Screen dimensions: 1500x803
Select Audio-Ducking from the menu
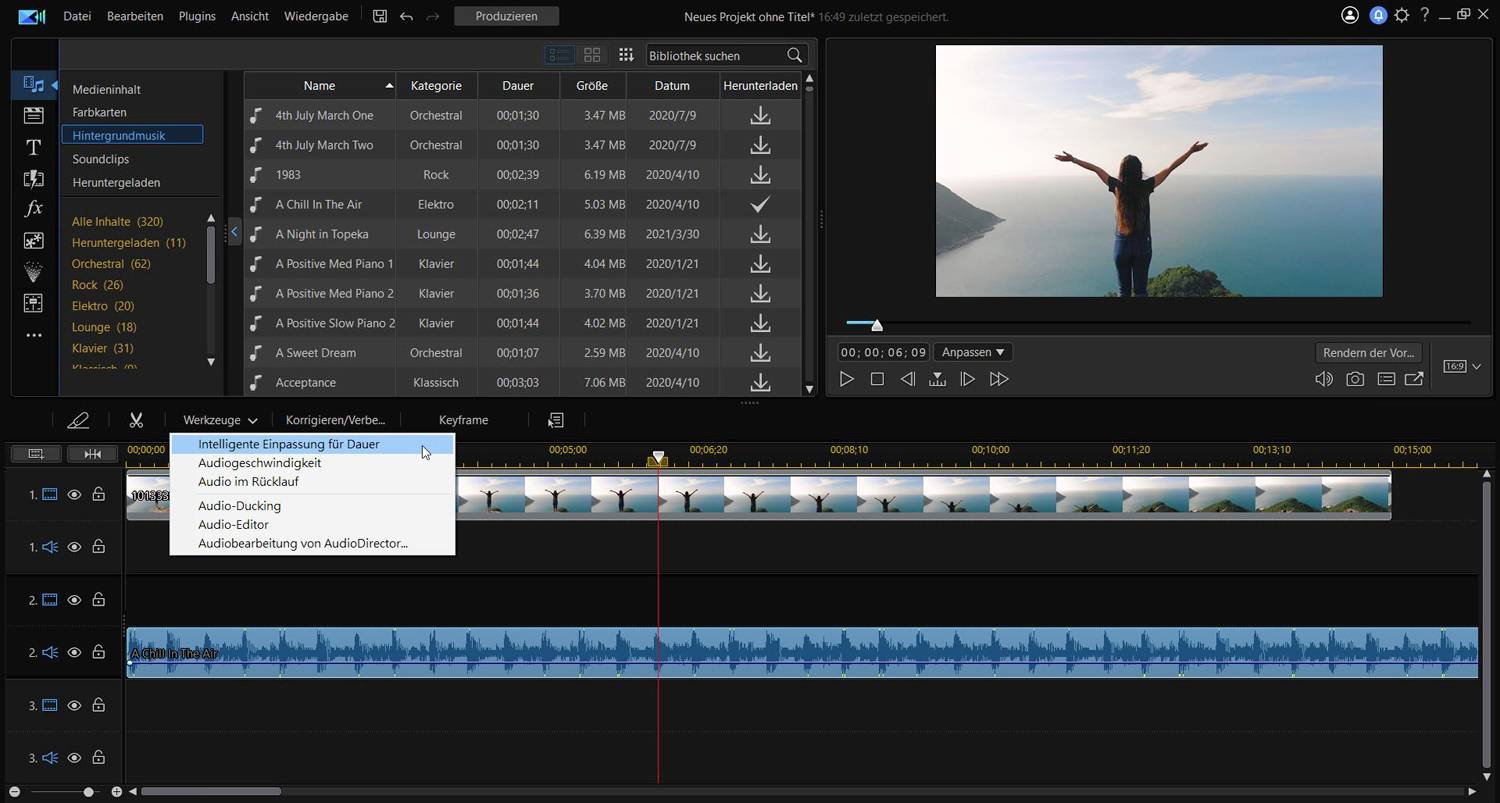click(239, 506)
